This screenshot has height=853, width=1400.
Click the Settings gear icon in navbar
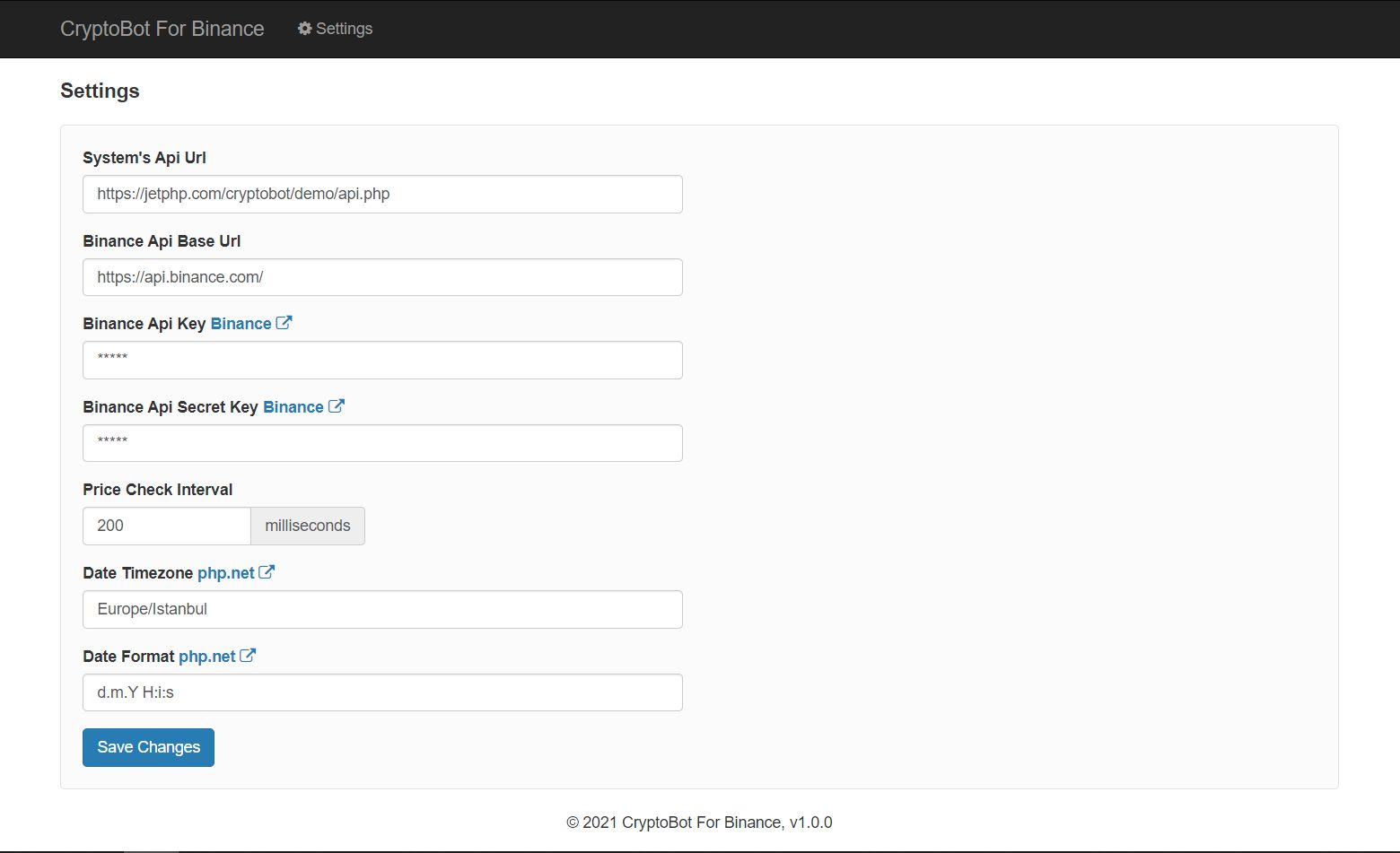point(305,29)
